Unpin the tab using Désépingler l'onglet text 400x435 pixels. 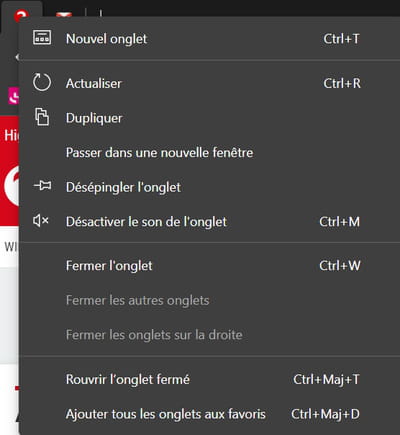point(123,187)
